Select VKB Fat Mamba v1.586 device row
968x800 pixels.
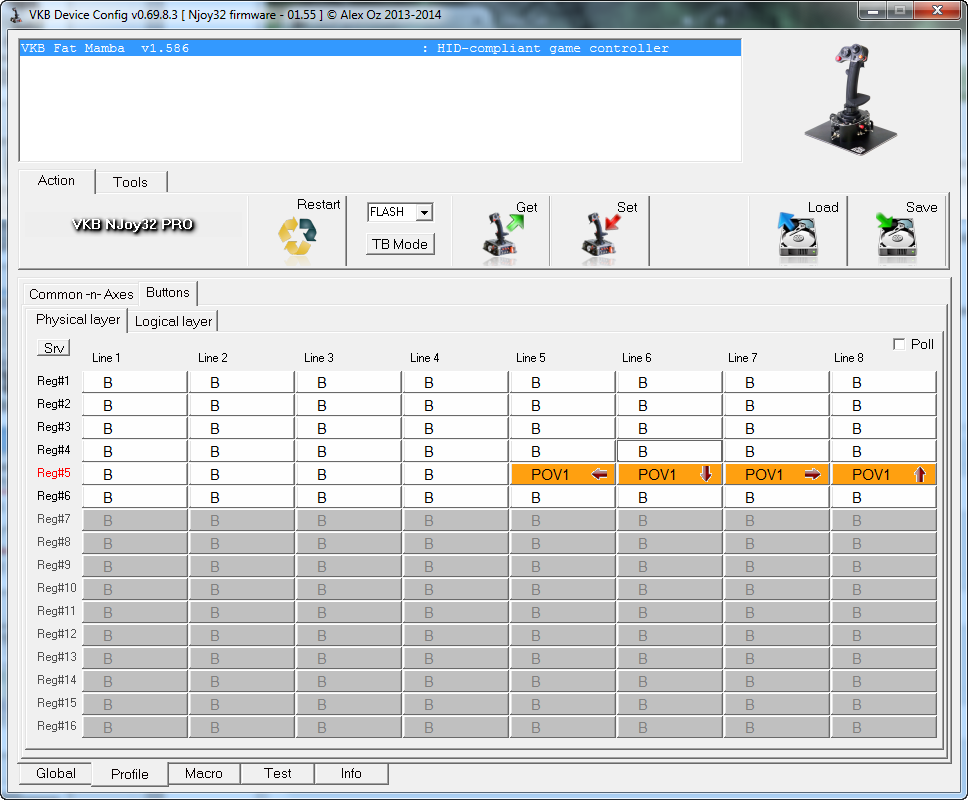380,48
